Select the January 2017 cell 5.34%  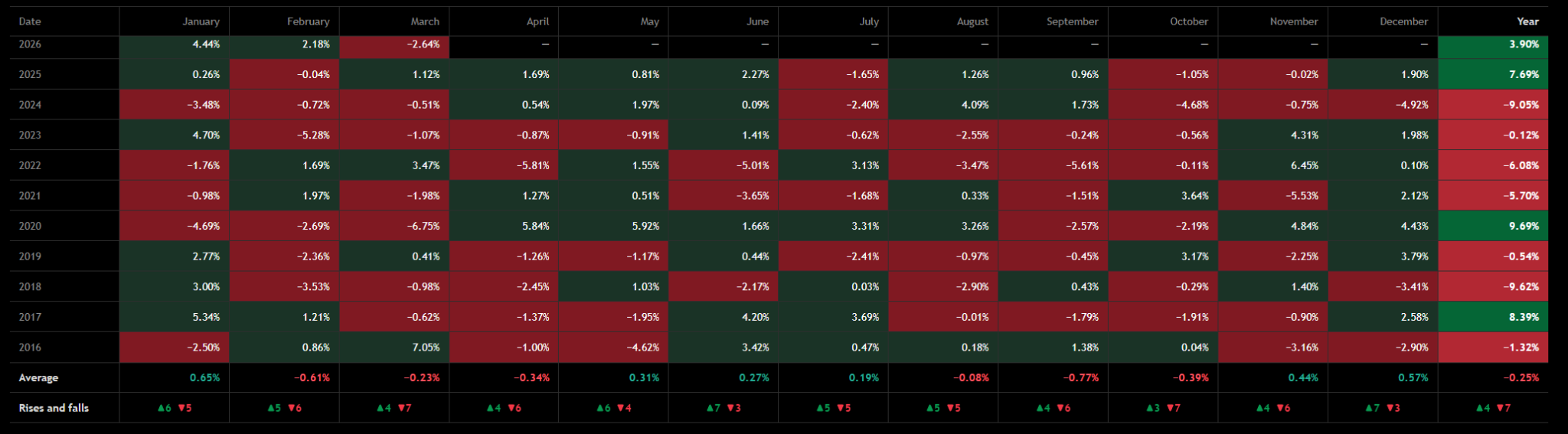[175, 317]
